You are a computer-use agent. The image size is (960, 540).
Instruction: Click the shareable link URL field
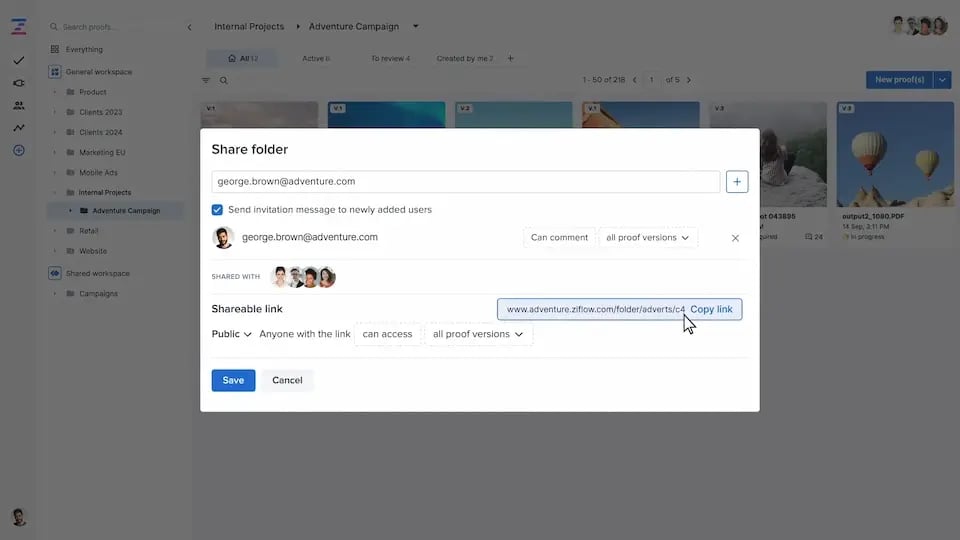click(x=595, y=309)
